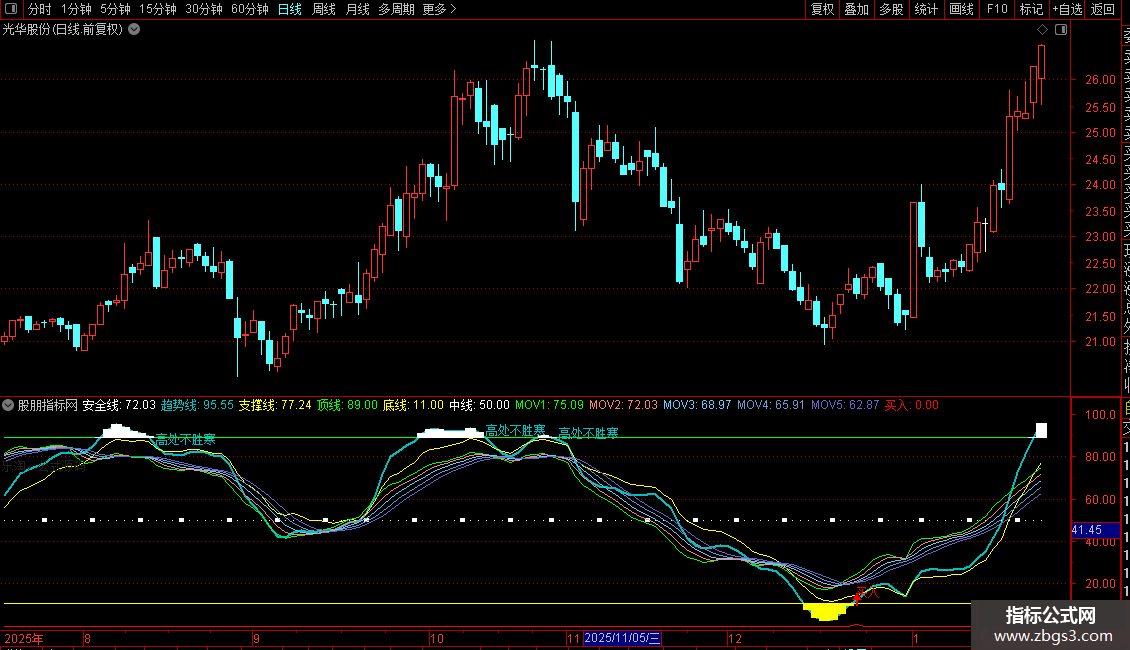Image resolution: width=1130 pixels, height=650 pixels.
Task: Open the 画线 drawing tools
Action: tap(961, 10)
